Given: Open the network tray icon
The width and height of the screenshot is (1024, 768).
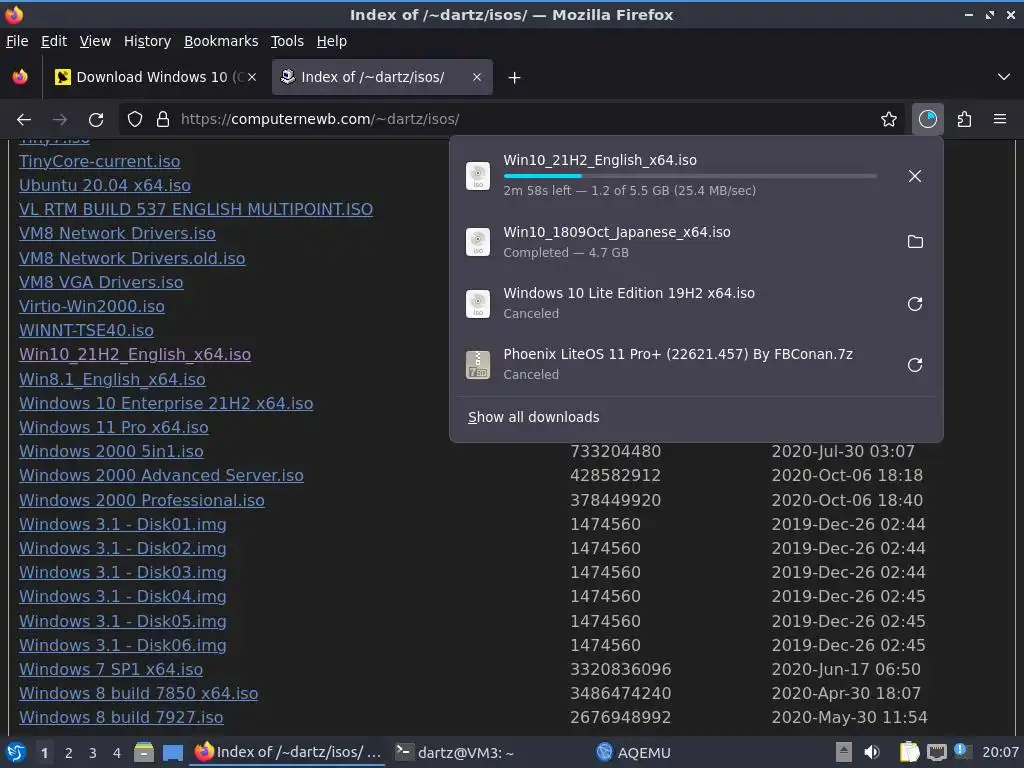Looking at the screenshot, I should 936,752.
